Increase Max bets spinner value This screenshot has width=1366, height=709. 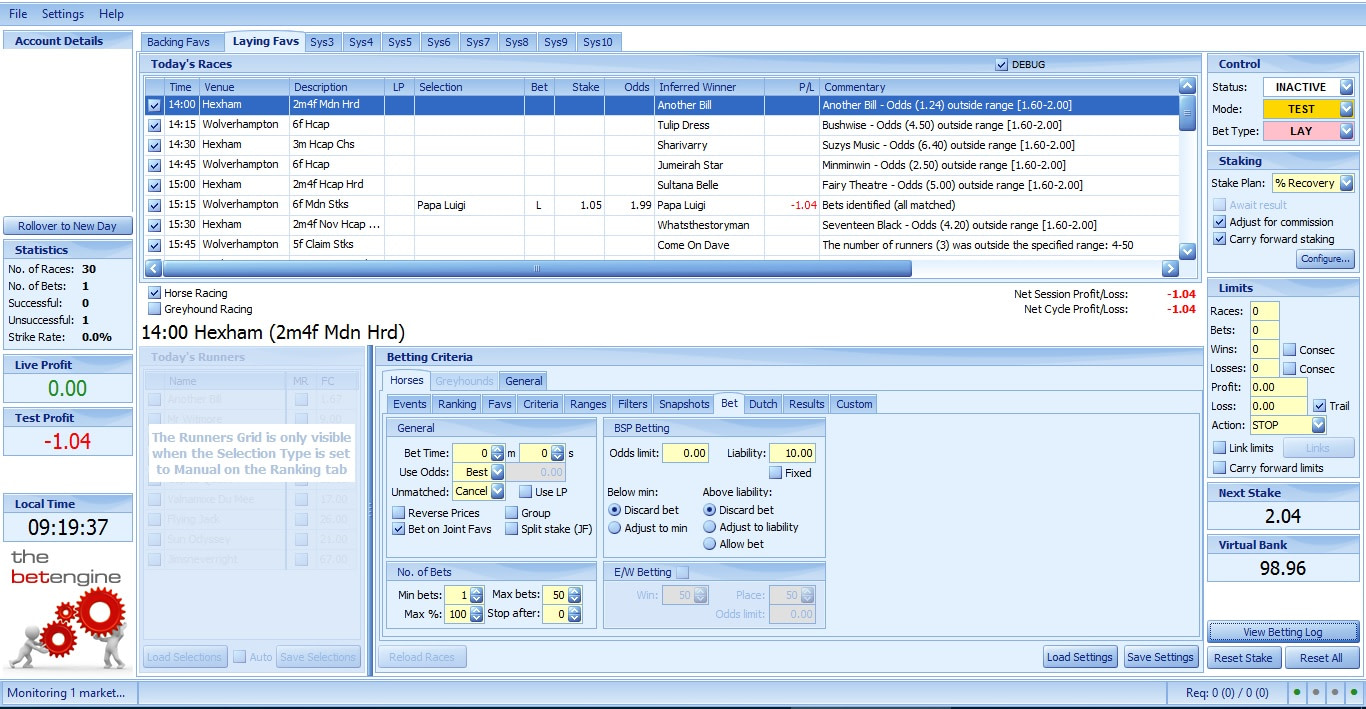click(x=574, y=591)
